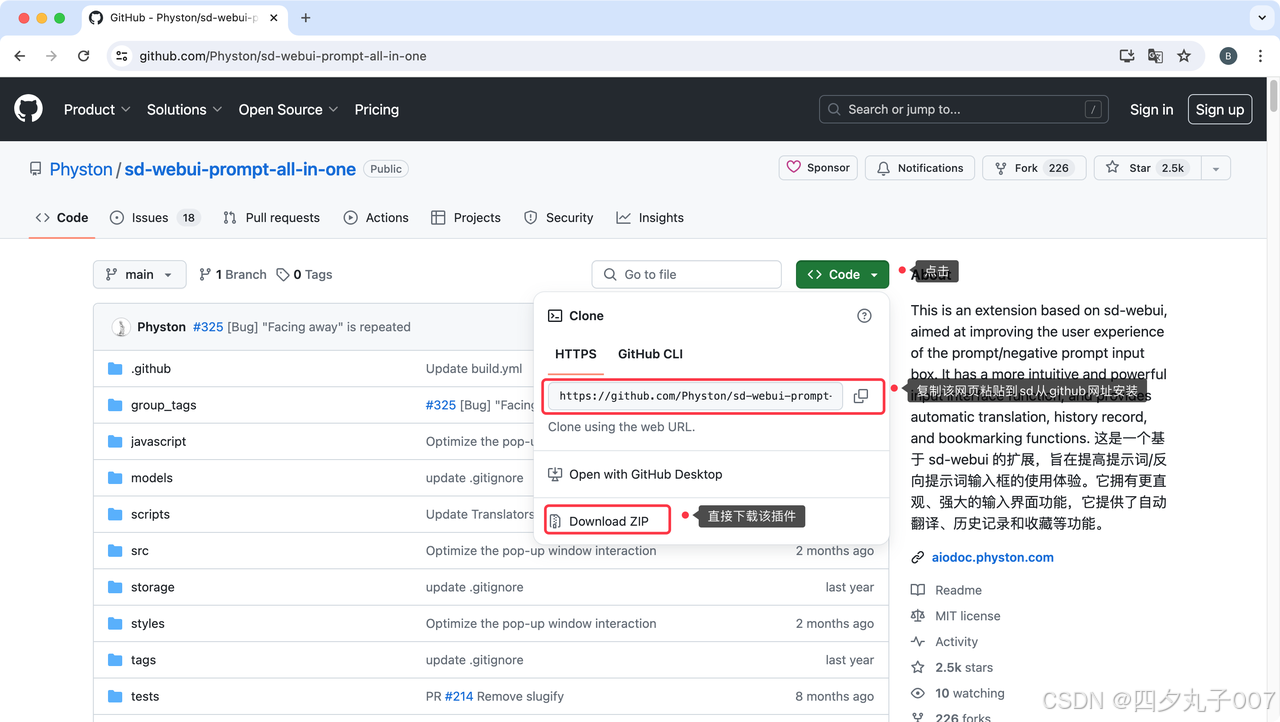Screen dimensions: 1280x722
Task: Open the tests folder
Action: pos(145,696)
